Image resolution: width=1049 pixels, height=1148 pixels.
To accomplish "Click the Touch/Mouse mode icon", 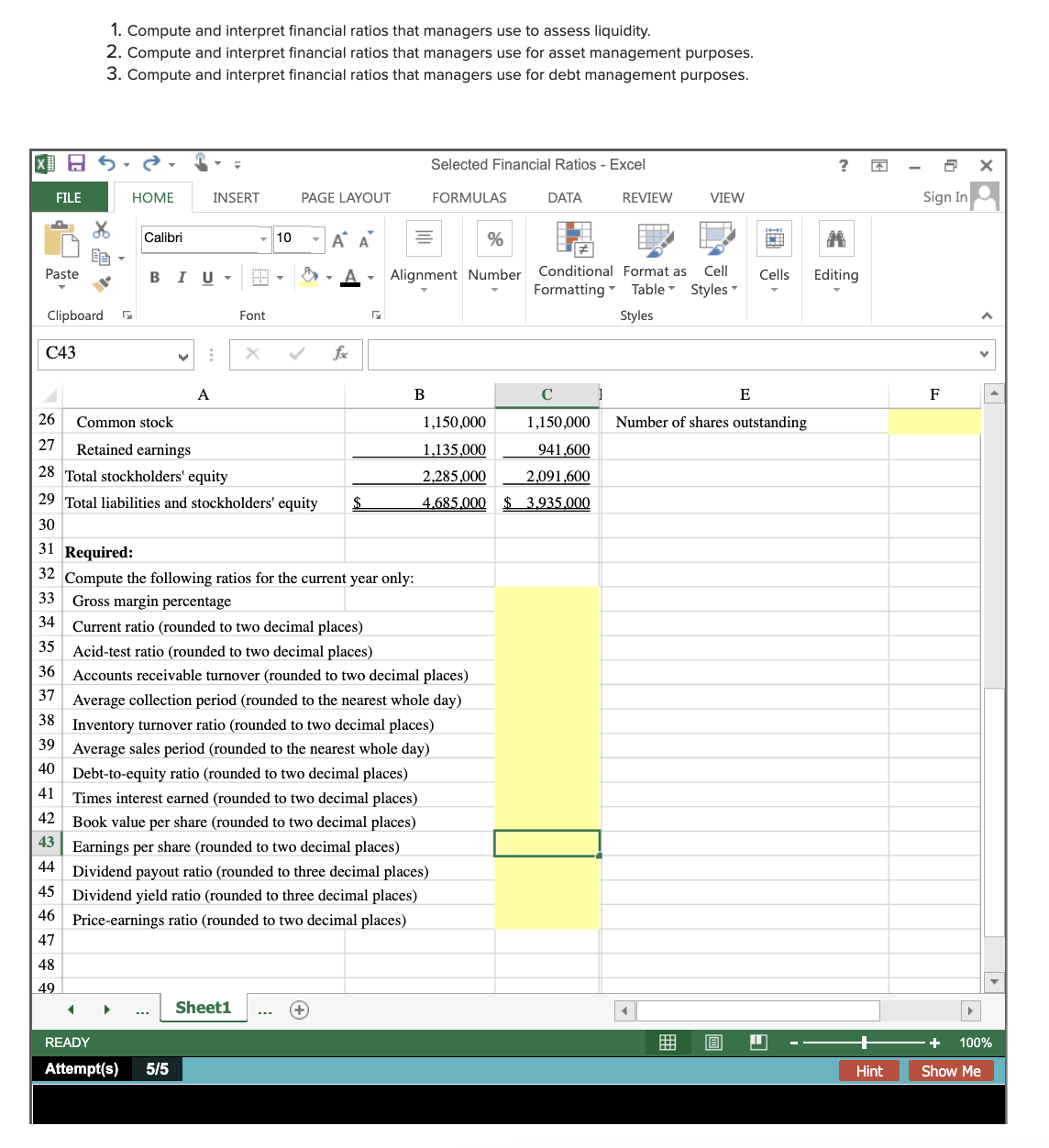I will point(202,162).
